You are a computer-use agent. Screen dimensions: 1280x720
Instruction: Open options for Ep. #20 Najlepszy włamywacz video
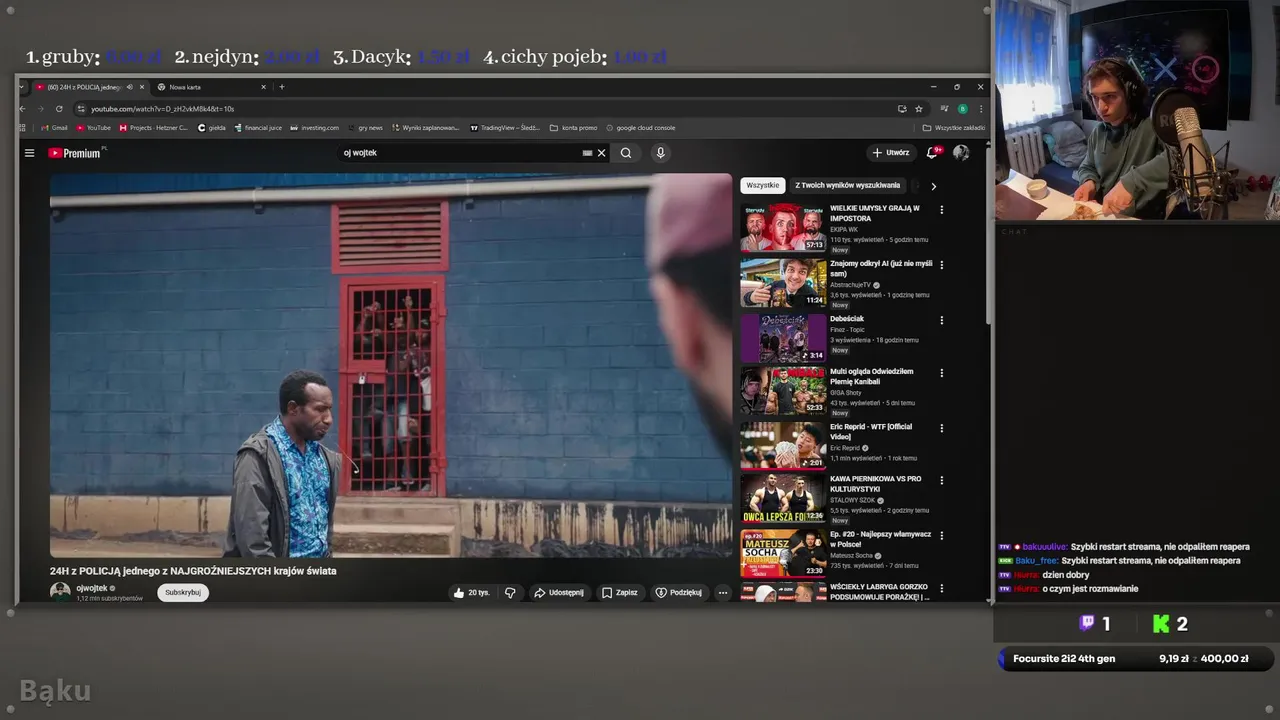(x=941, y=536)
